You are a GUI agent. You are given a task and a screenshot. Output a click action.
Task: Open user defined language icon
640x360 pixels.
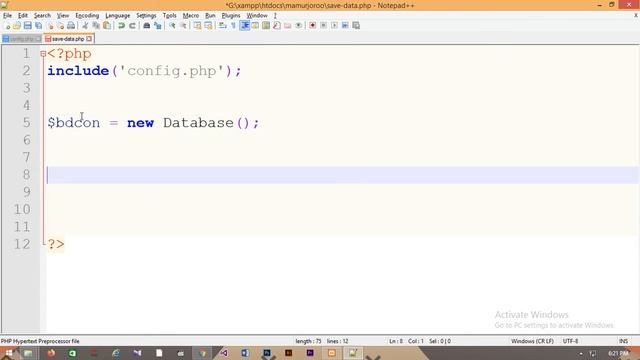(x=255, y=26)
